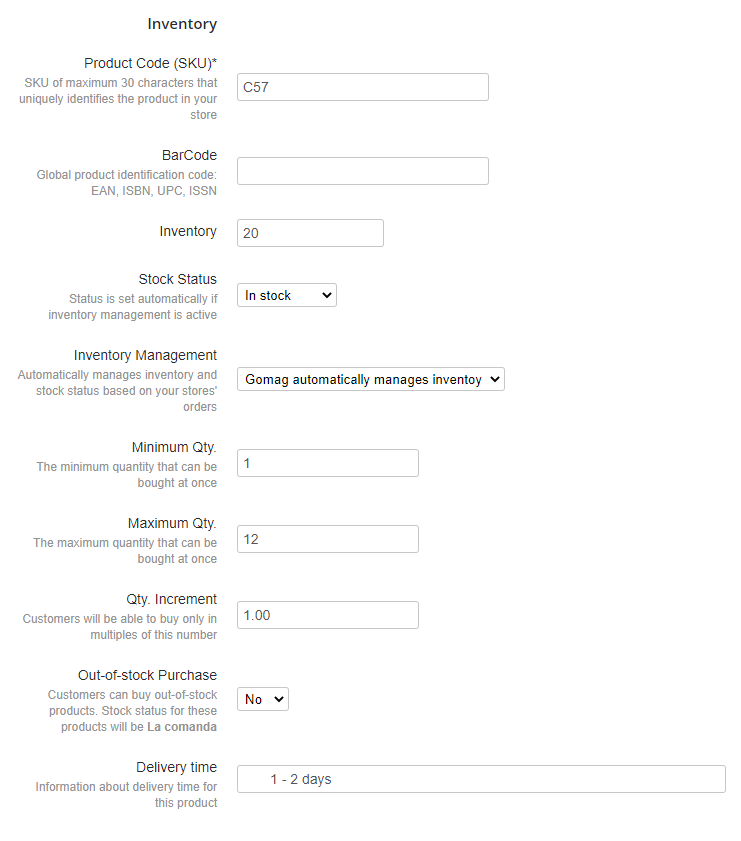Focus the empty BarCode text box
Viewport: 741px width, 841px height.
[x=362, y=171]
